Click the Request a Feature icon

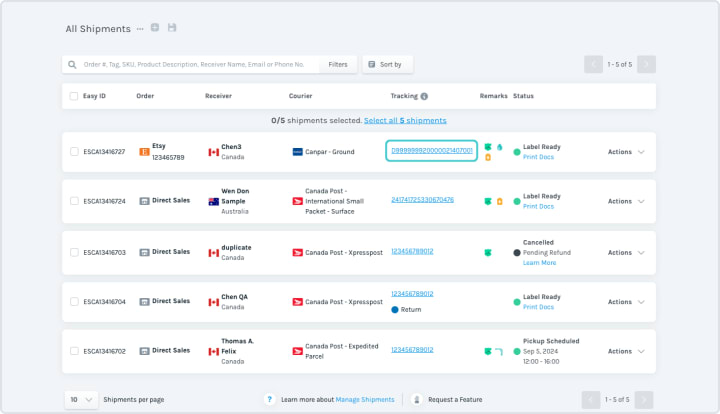tap(417, 399)
